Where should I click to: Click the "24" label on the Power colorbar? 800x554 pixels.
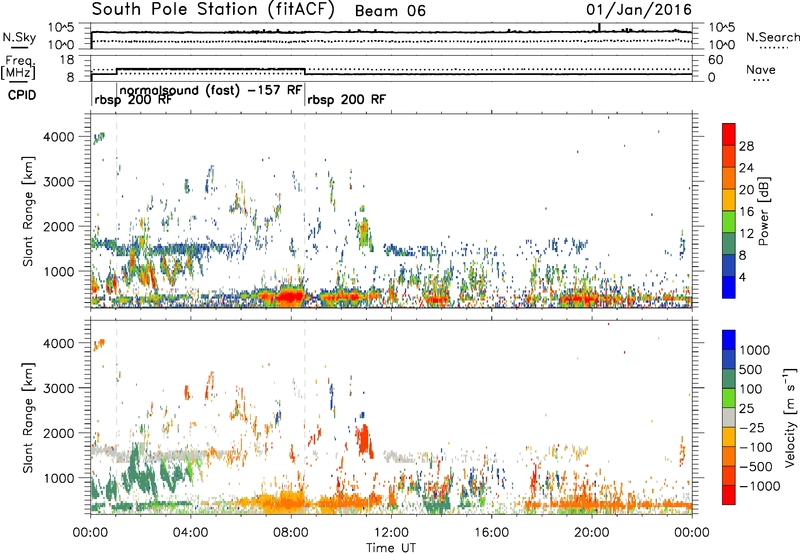click(746, 168)
